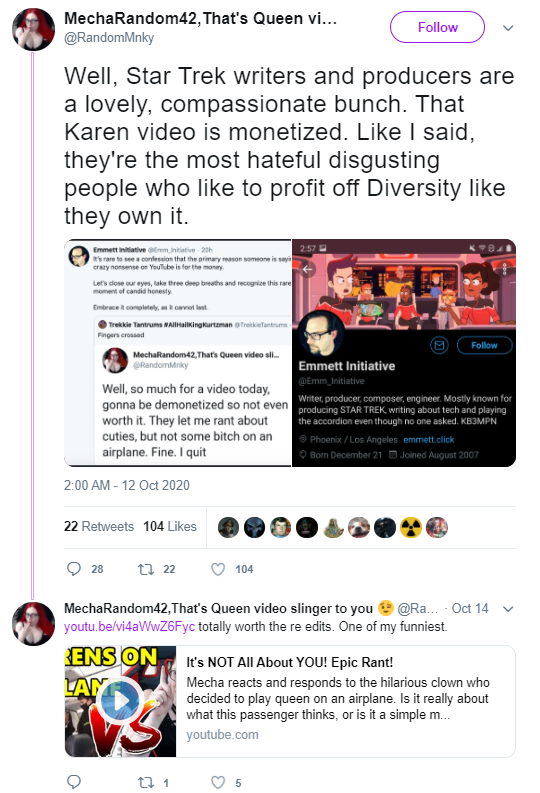View the 104 Likes list
The height and width of the screenshot is (793, 540).
(170, 526)
